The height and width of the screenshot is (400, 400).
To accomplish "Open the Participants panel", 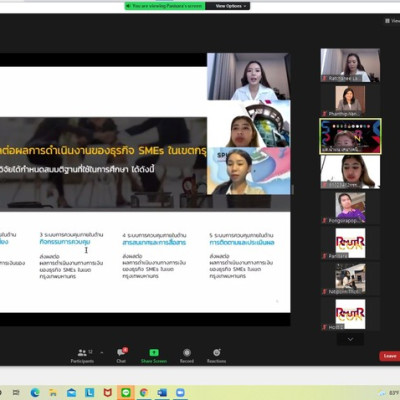I will click(x=82, y=356).
